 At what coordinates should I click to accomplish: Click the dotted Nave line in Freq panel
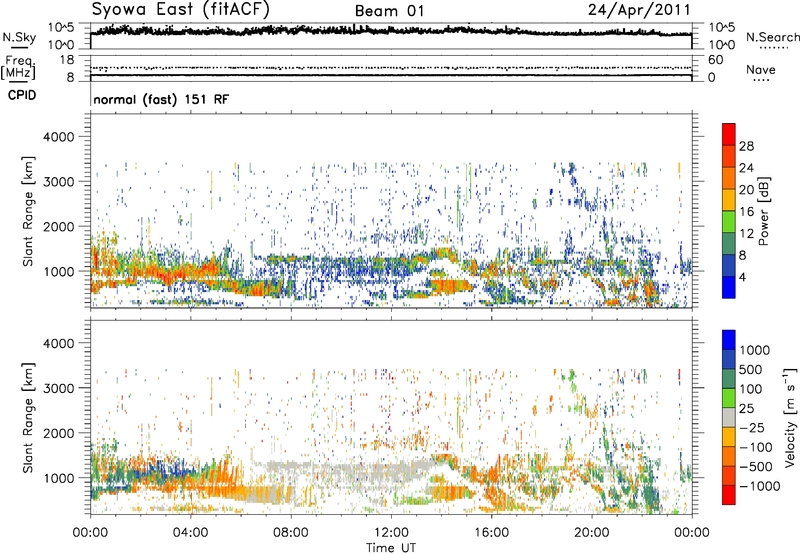tap(391, 68)
